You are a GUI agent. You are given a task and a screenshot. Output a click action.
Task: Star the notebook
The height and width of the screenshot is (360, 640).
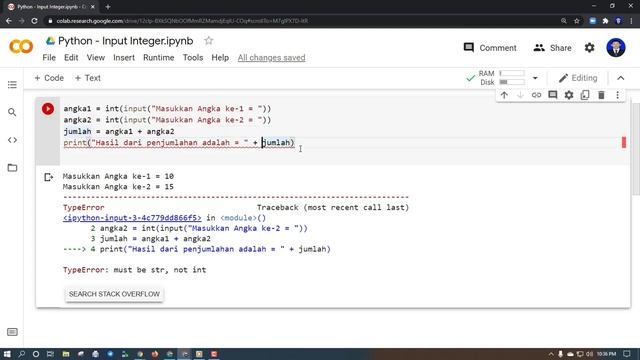[209, 41]
